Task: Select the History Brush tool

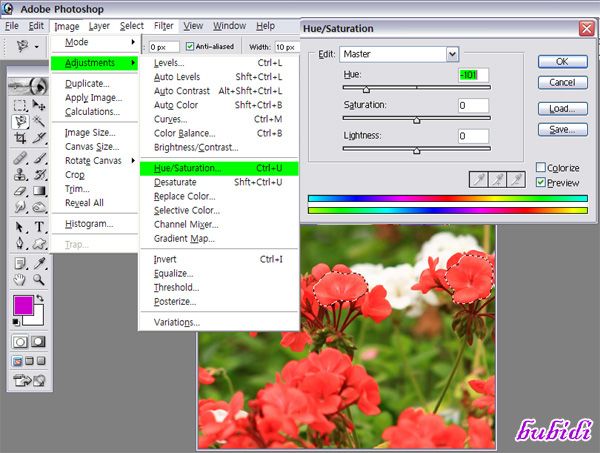Action: click(39, 174)
